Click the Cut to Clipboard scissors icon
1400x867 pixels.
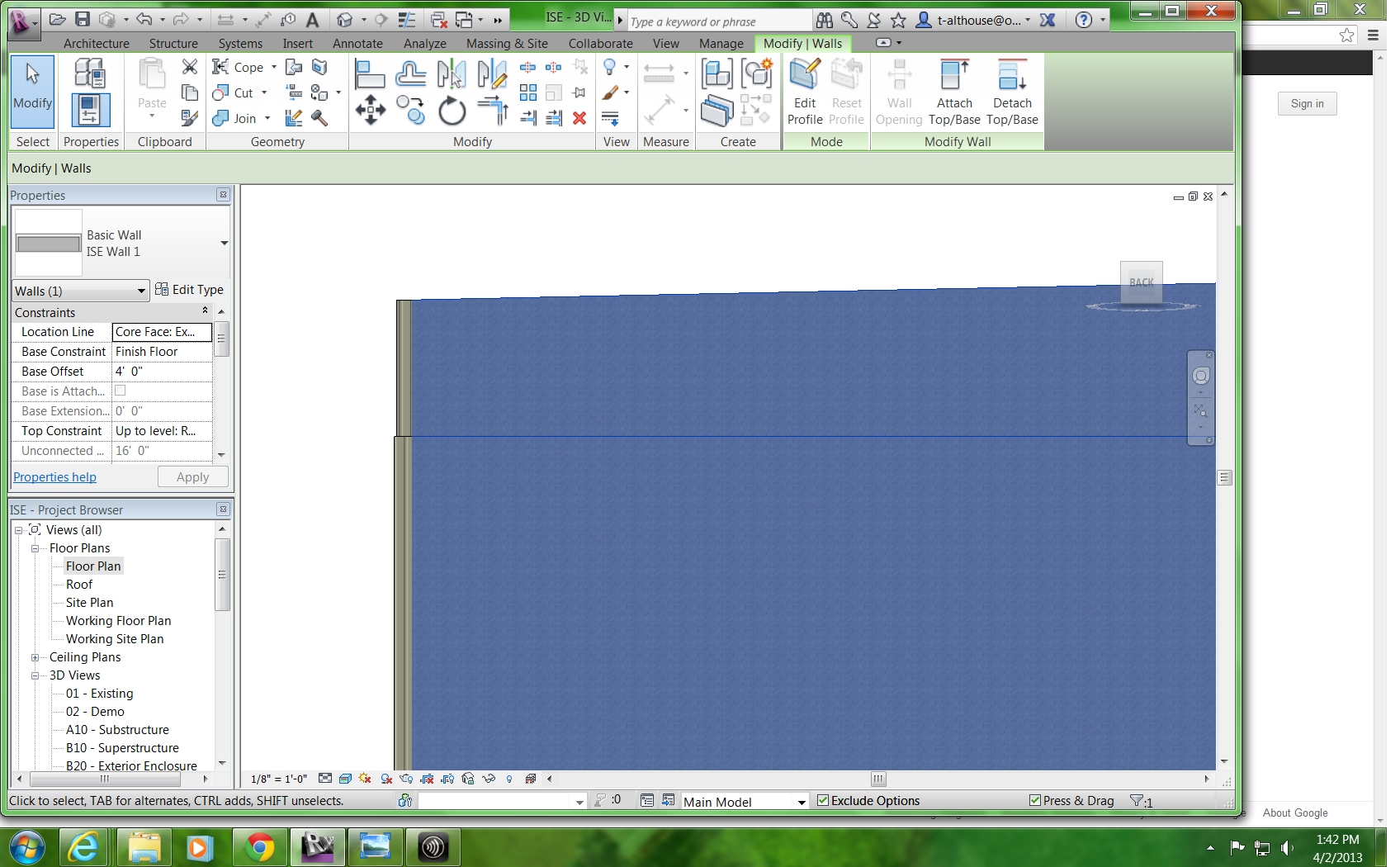click(190, 67)
